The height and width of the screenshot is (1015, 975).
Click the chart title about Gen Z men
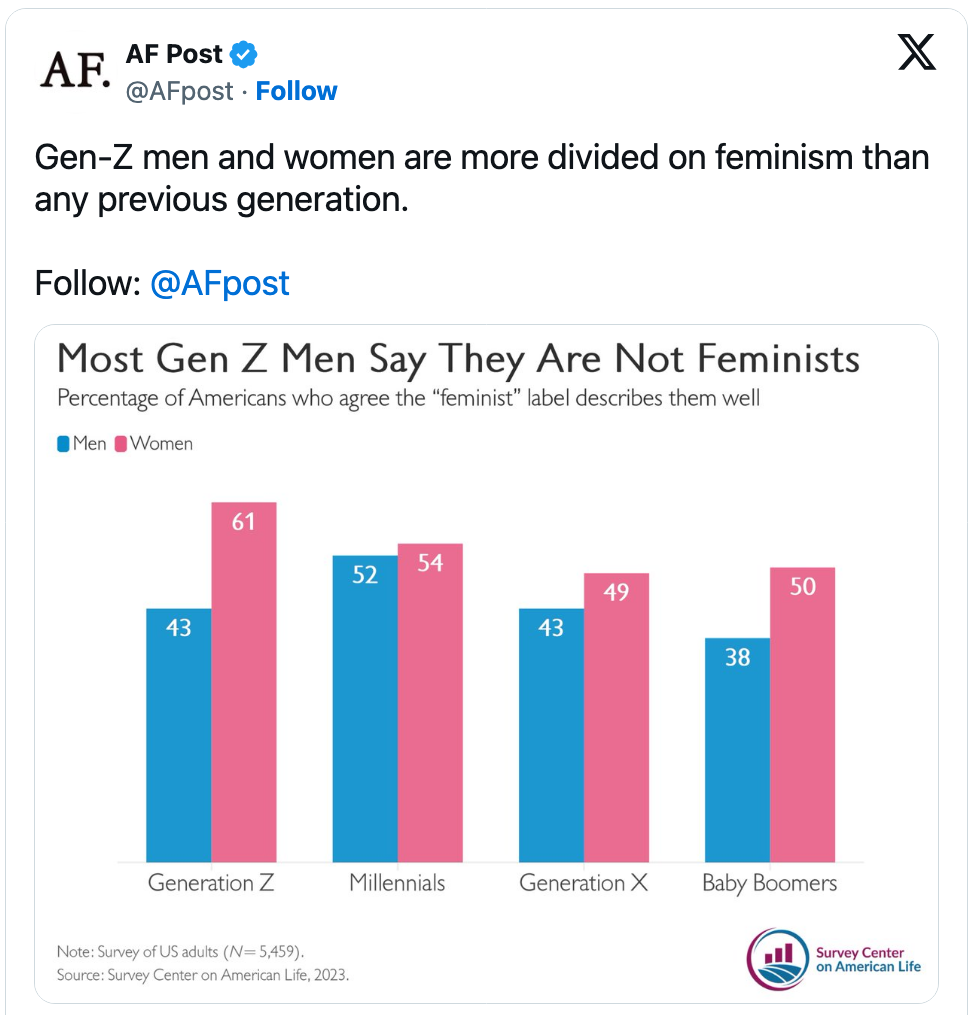[458, 359]
